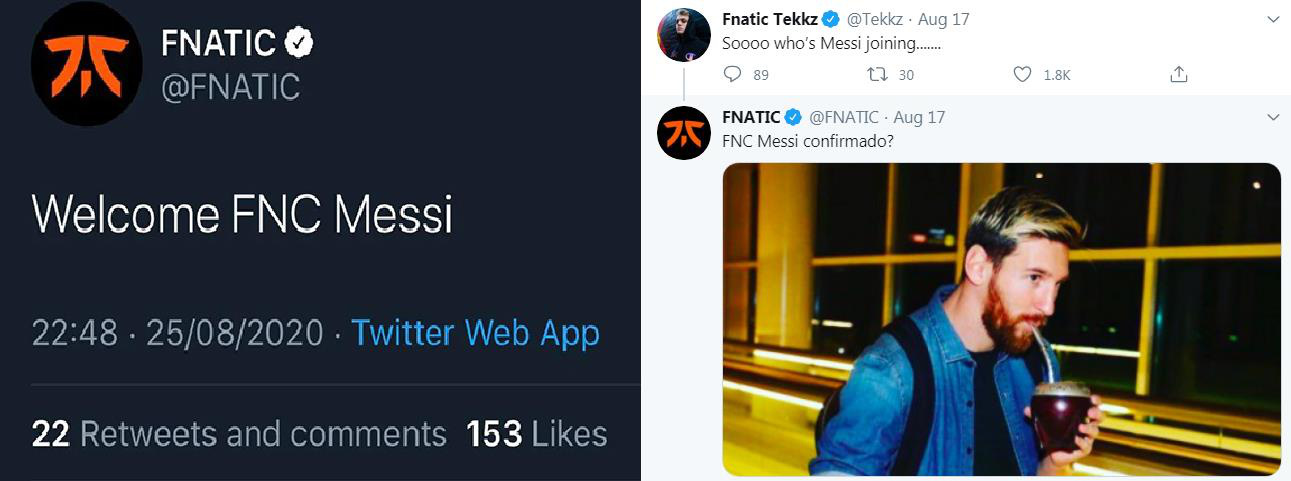Like Tekkz's tweet with the heart icon
1291x481 pixels.
tap(1022, 74)
